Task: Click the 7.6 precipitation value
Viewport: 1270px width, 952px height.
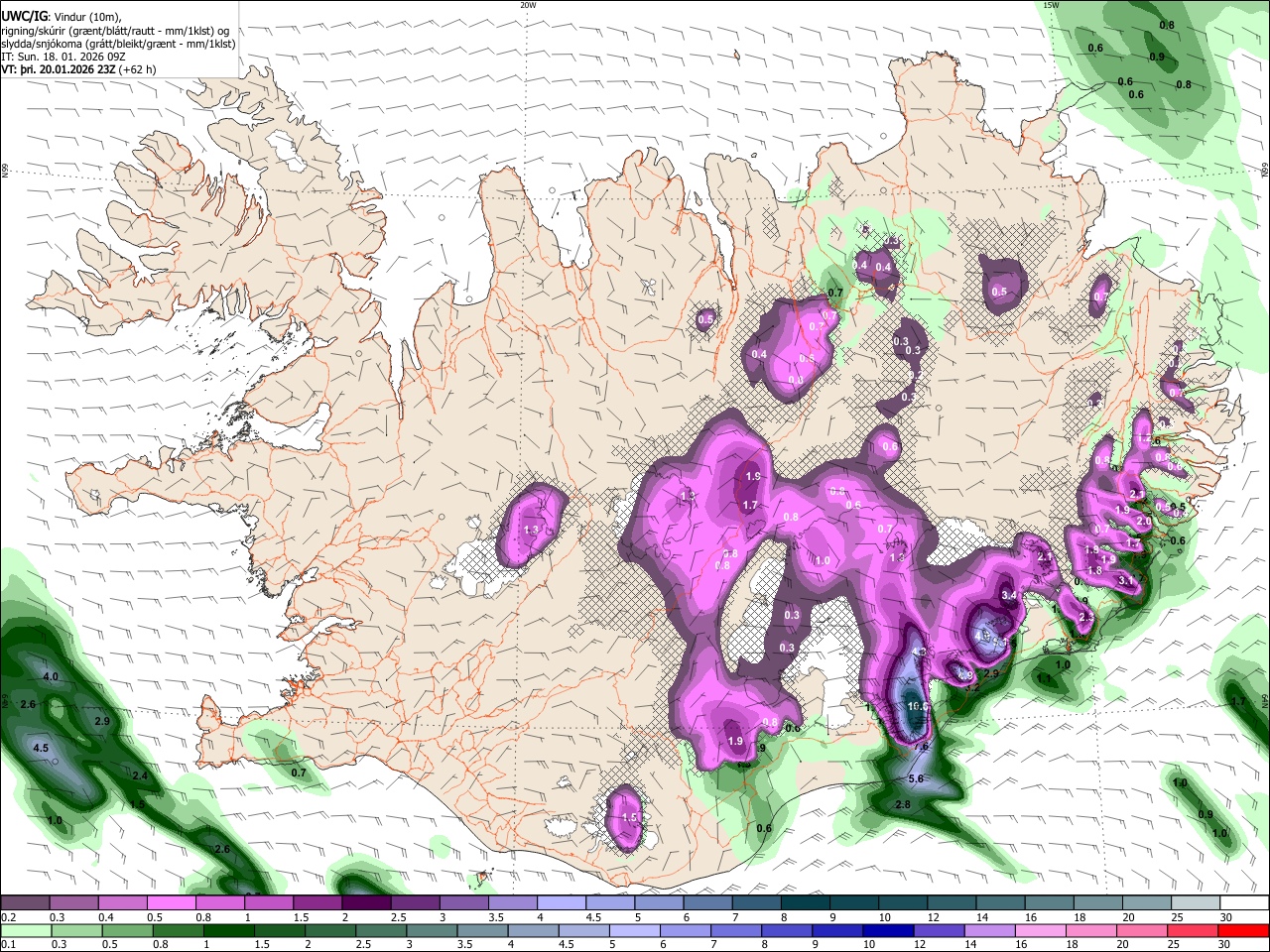Action: [x=921, y=747]
